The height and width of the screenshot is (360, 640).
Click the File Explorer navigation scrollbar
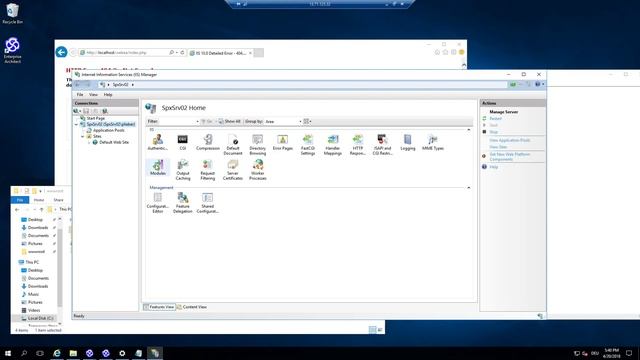[x=60, y=267]
